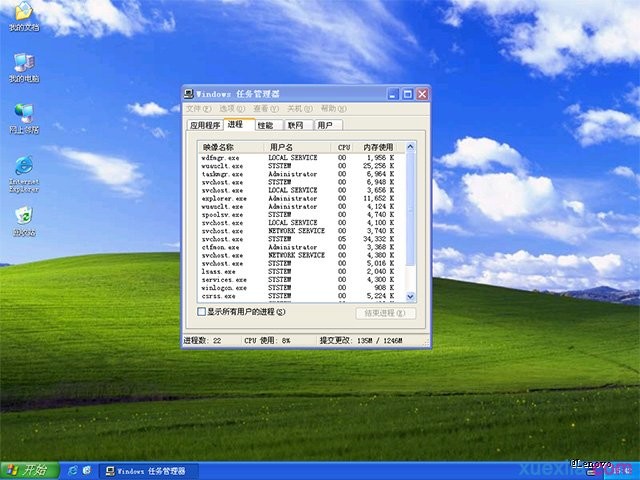Click the CPU 使用 status bar entry
This screenshot has height=480, width=640.
pos(267,340)
